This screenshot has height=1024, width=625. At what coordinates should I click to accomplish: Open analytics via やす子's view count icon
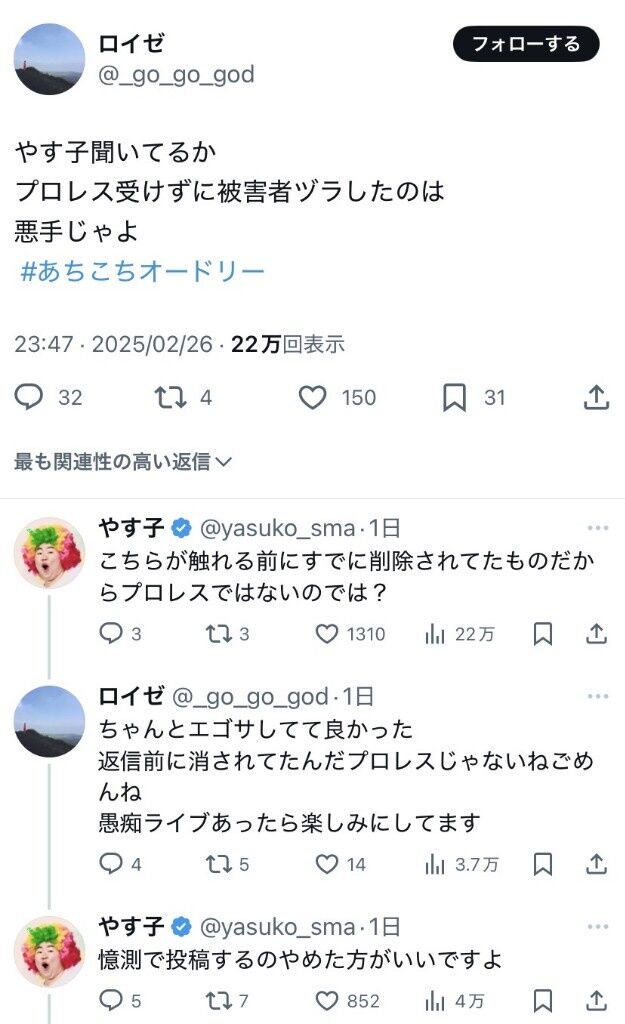434,633
